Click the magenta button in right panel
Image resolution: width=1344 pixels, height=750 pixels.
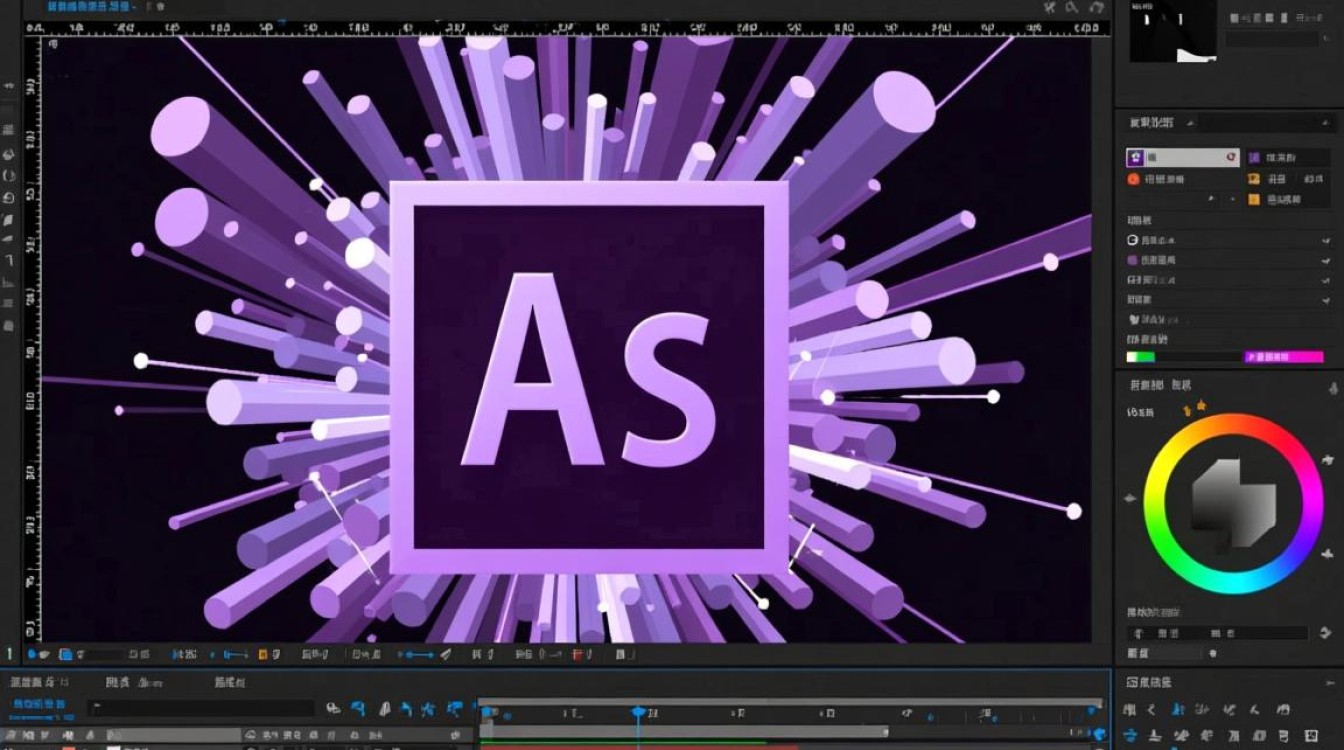1283,357
